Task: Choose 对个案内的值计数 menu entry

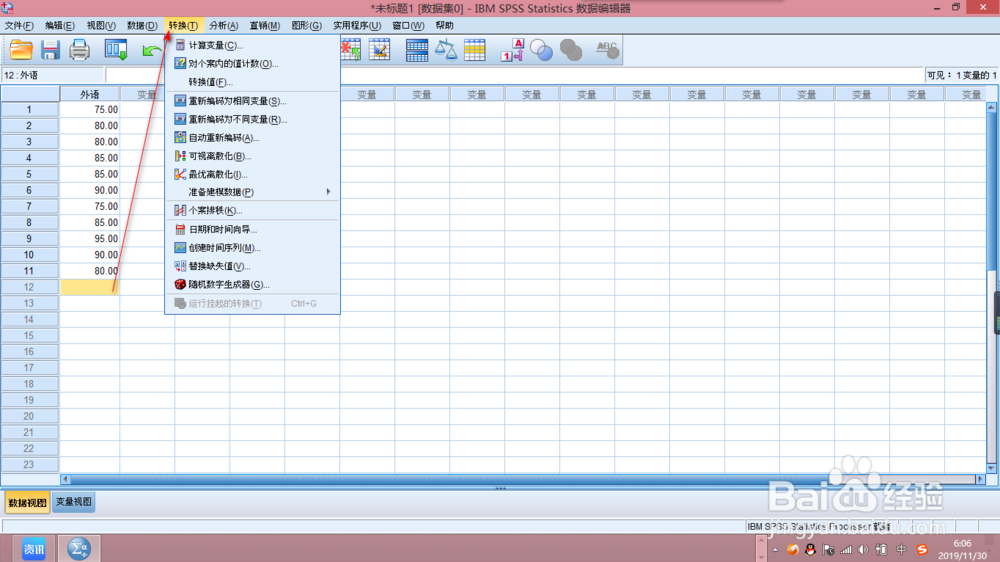Action: click(x=252, y=64)
